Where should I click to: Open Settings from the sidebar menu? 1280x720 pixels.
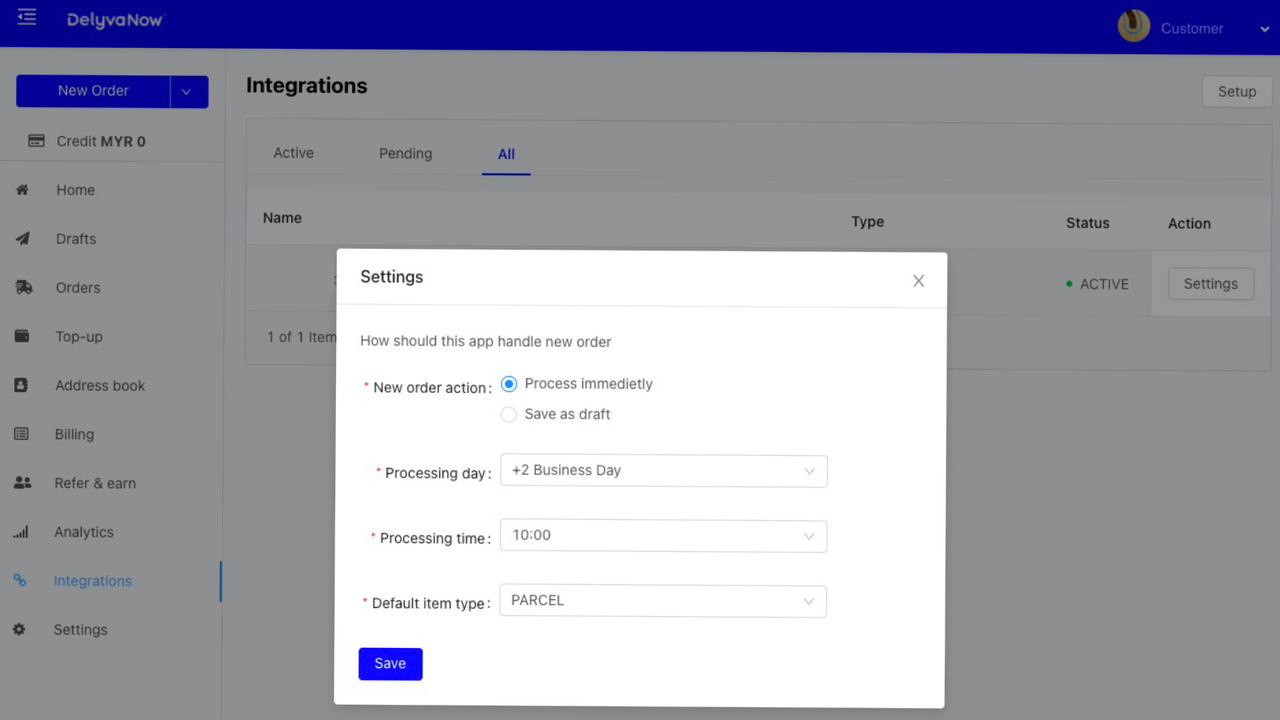[80, 630]
